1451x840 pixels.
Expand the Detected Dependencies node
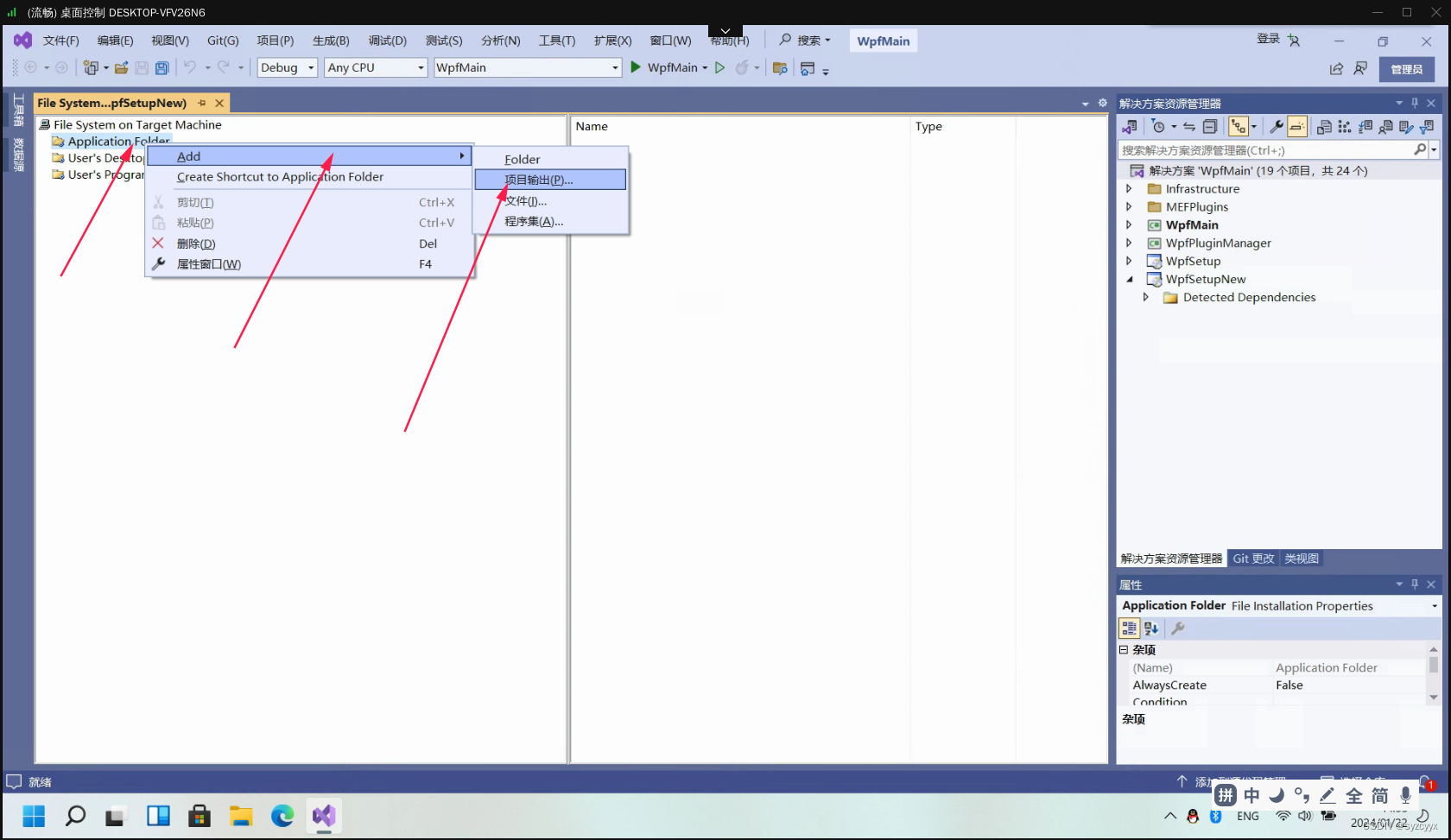click(1146, 297)
